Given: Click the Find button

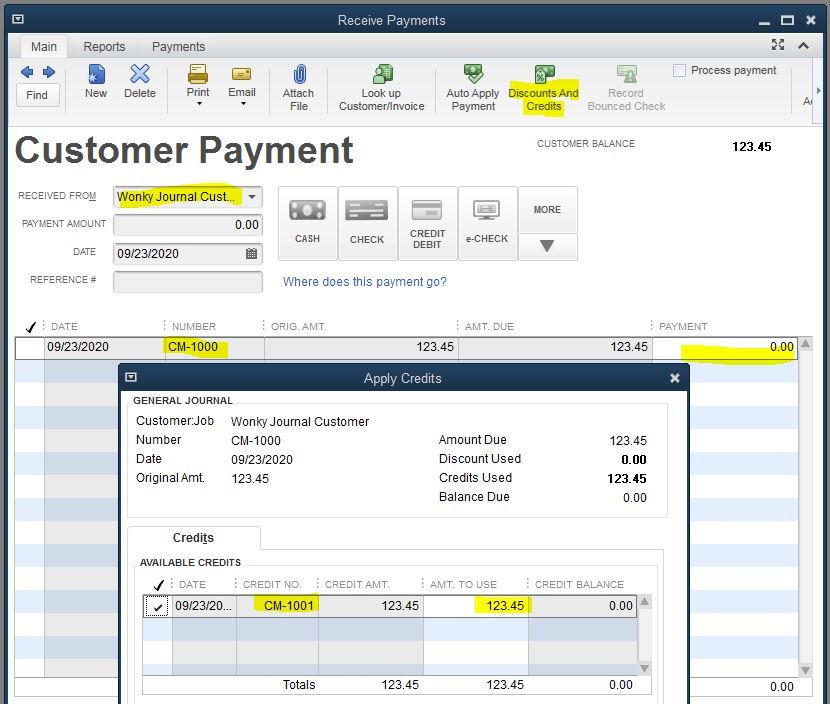Looking at the screenshot, I should click(x=37, y=95).
